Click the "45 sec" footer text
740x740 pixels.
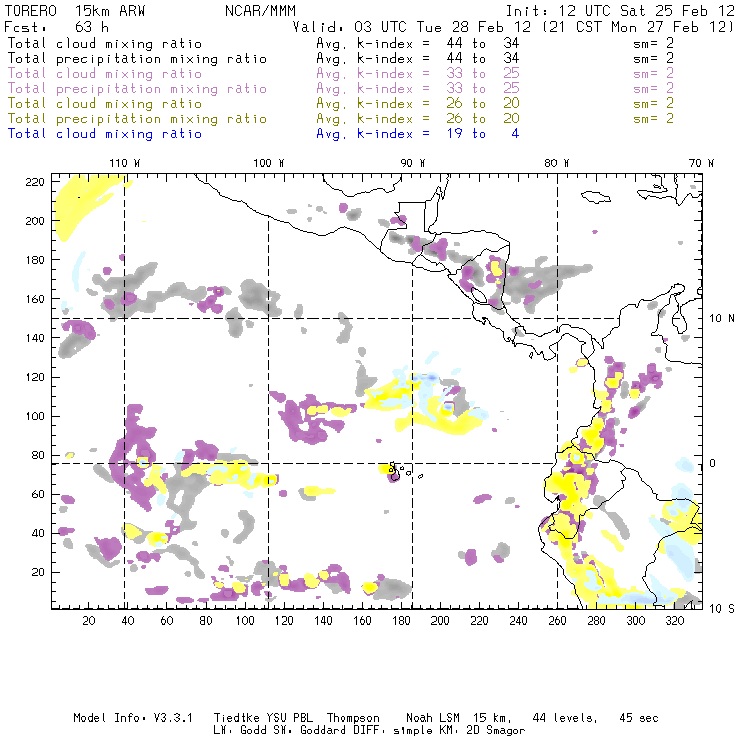(639, 718)
